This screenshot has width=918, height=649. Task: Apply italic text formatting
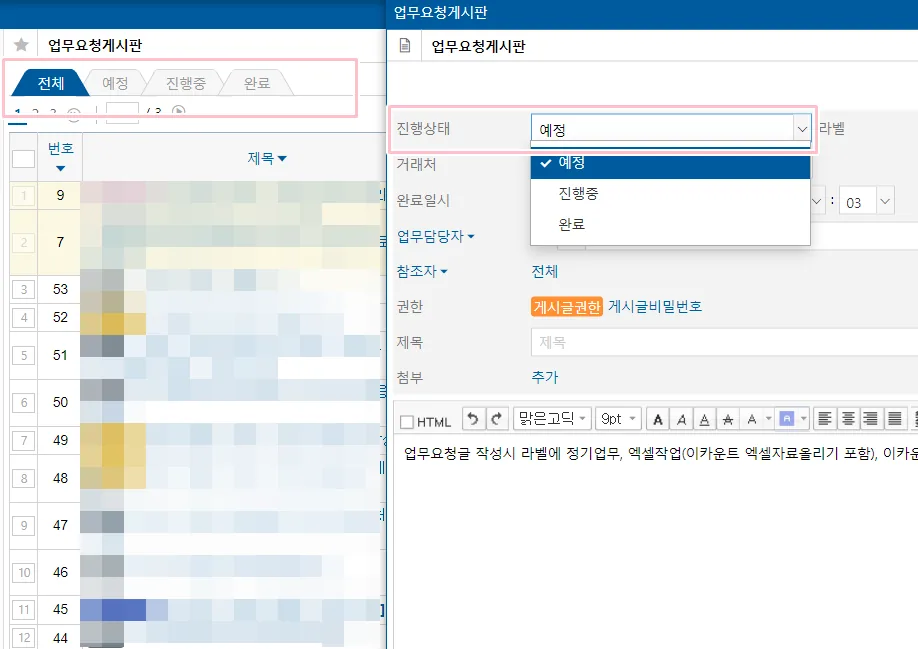pyautogui.click(x=681, y=419)
